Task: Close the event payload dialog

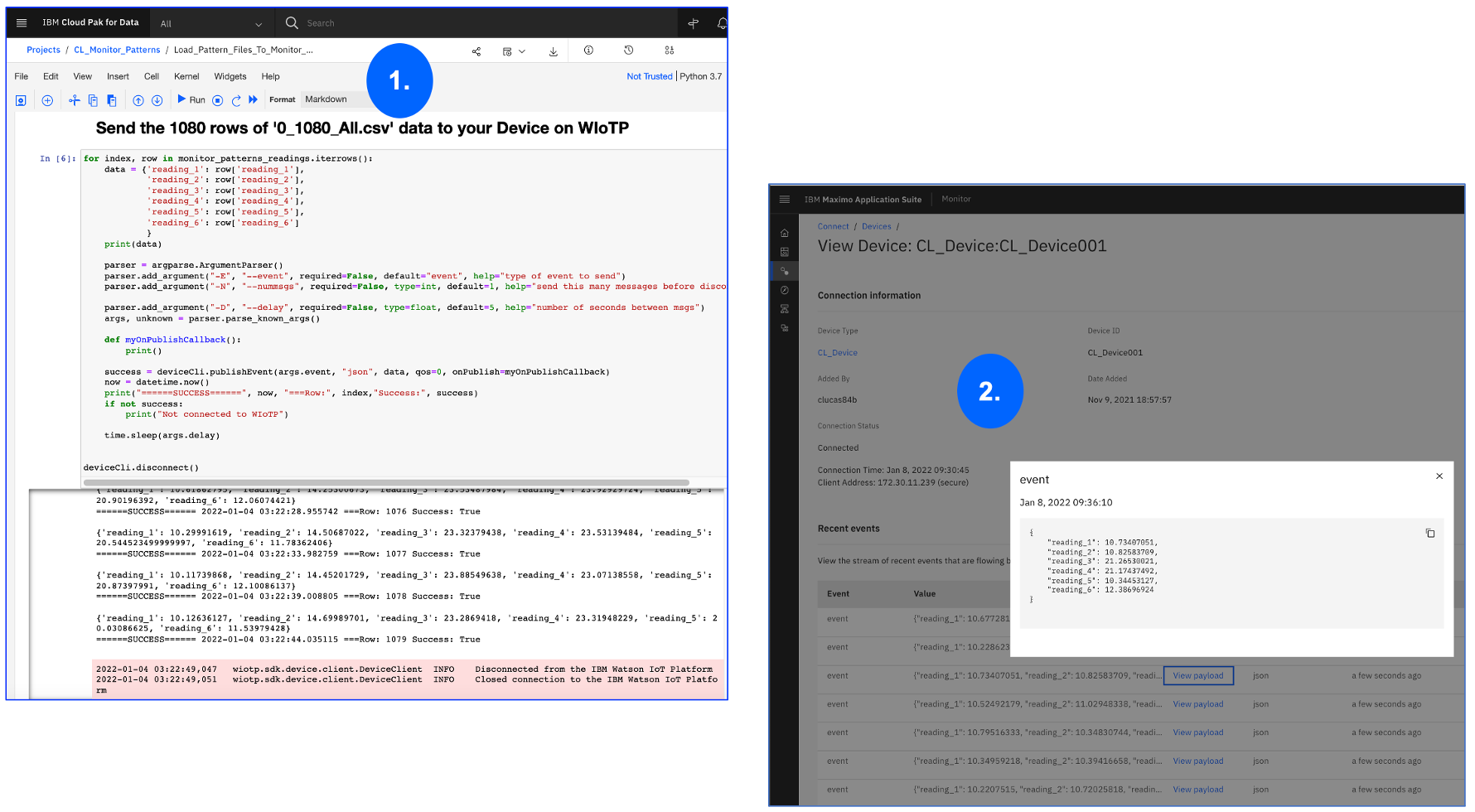Action: (x=1439, y=476)
